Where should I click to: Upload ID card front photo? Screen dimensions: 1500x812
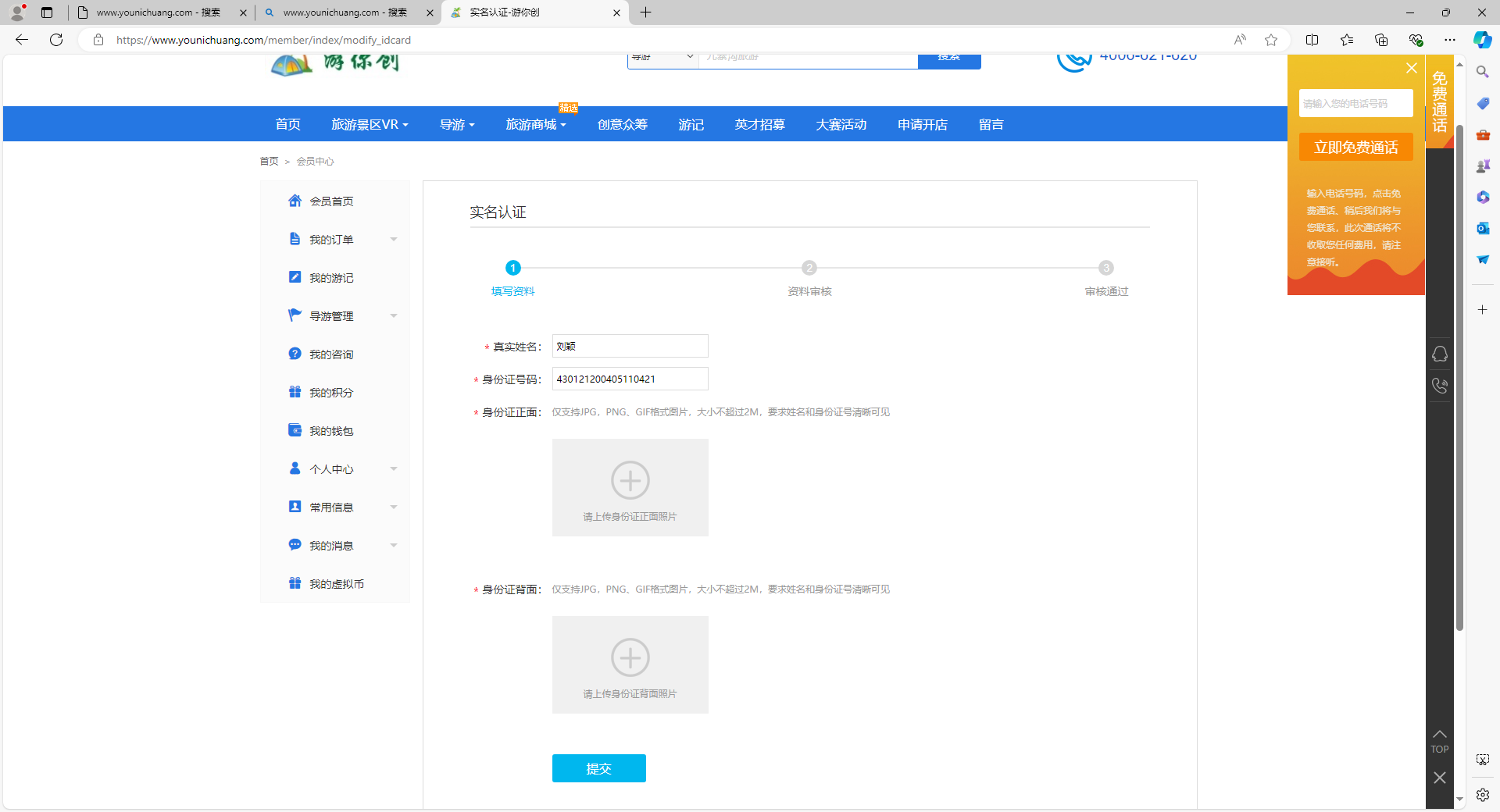coord(630,487)
